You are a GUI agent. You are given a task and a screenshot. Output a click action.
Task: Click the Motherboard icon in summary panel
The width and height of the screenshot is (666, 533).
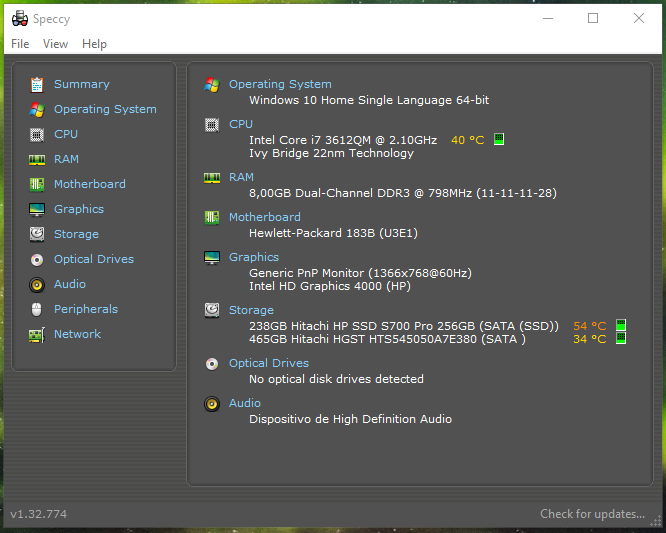click(x=212, y=217)
